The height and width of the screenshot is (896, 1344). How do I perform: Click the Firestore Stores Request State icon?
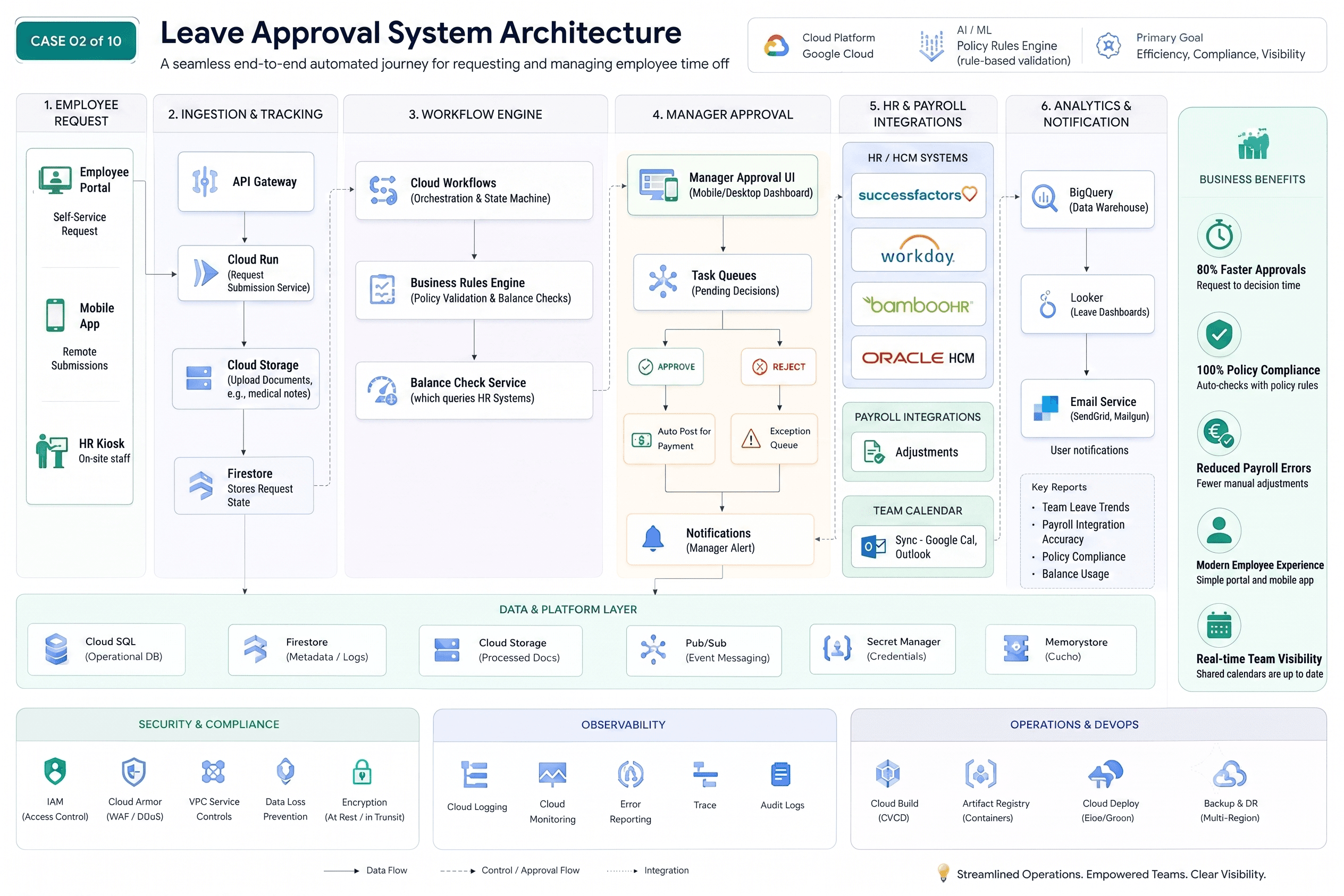pyautogui.click(x=200, y=486)
